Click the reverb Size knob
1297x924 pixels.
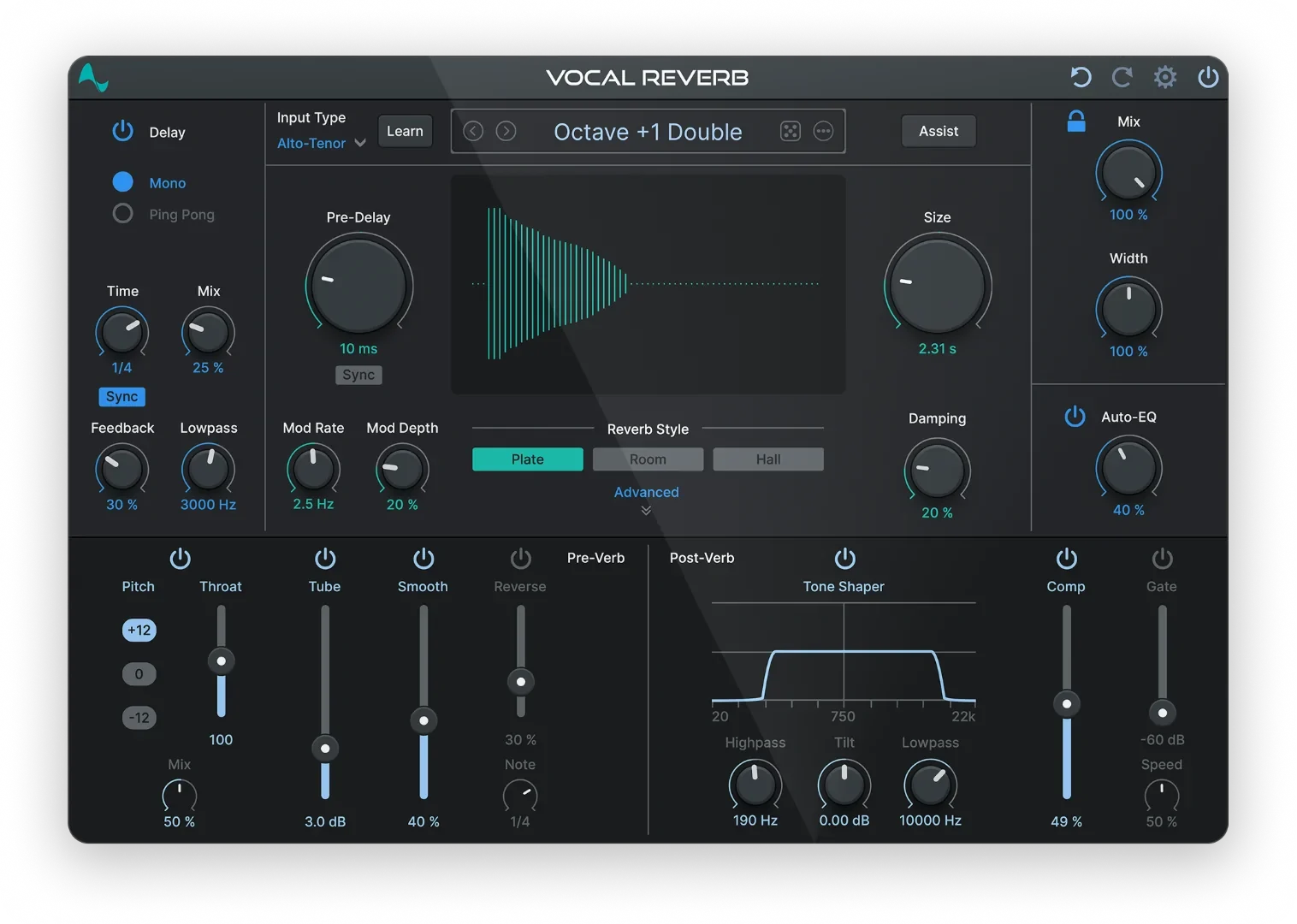[938, 285]
